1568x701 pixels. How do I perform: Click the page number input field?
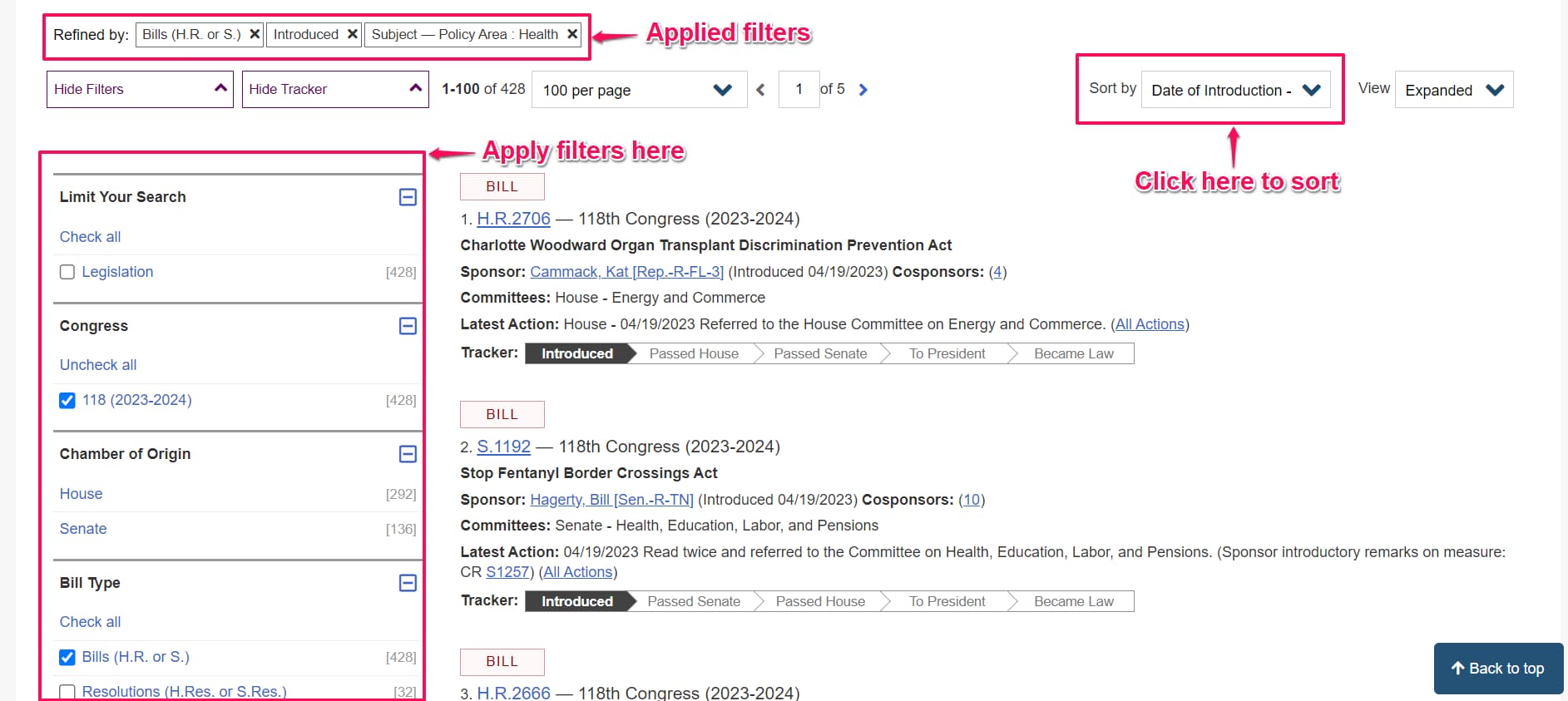799,90
